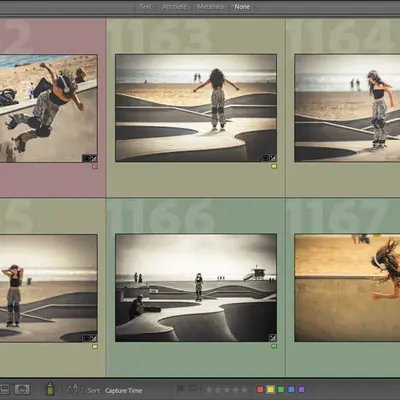The height and width of the screenshot is (400, 400).
Task: Select the Metadata filter tab
Action: tap(210, 7)
